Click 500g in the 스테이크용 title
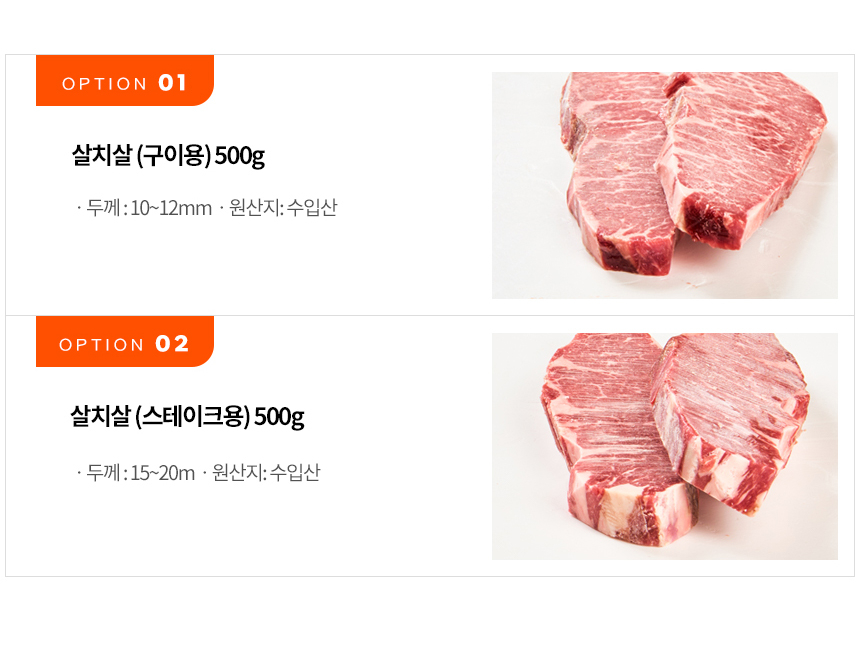 click(x=278, y=416)
